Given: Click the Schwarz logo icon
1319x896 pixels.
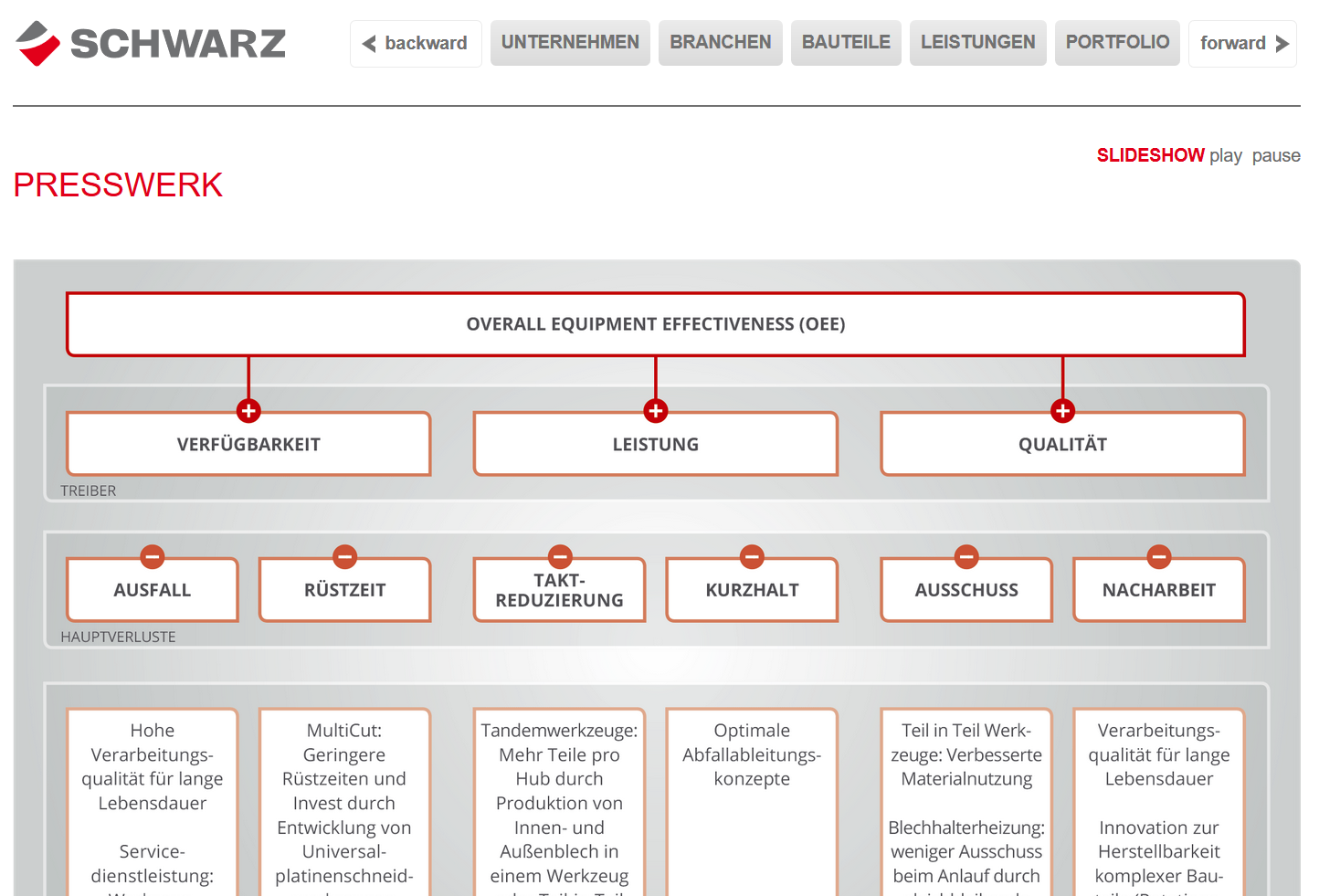Looking at the screenshot, I should [x=37, y=43].
